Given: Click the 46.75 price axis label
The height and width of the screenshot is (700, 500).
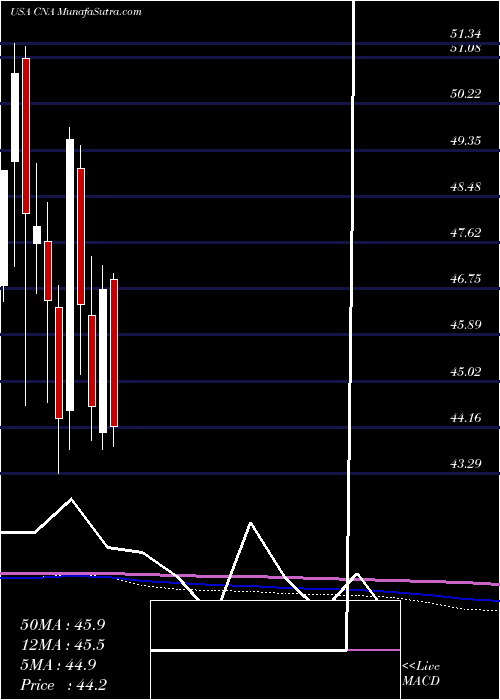Looking at the screenshot, I should [x=466, y=279].
